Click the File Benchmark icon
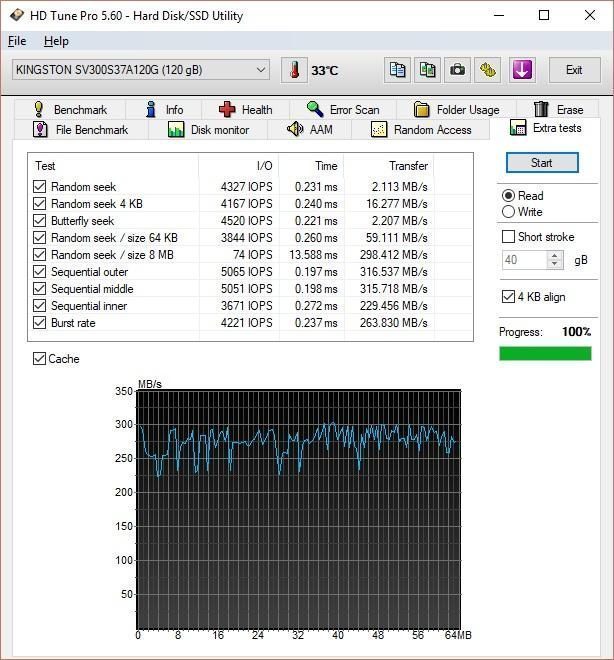This screenshot has width=614, height=660. 40,130
